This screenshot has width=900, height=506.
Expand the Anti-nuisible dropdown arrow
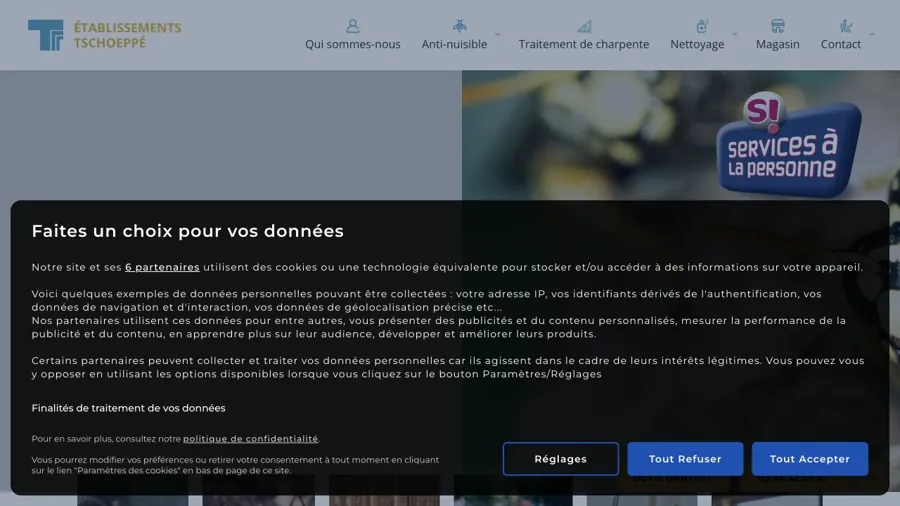click(498, 34)
